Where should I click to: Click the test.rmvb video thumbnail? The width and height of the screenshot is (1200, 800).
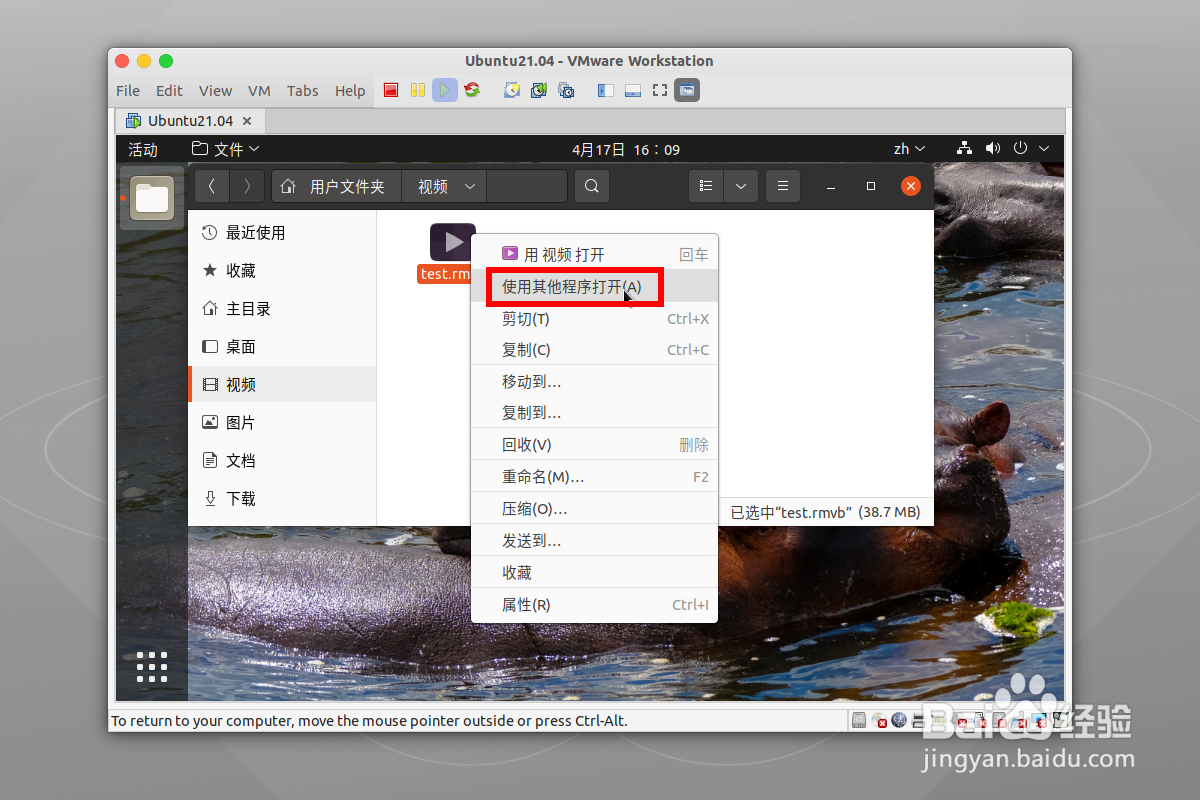click(452, 241)
